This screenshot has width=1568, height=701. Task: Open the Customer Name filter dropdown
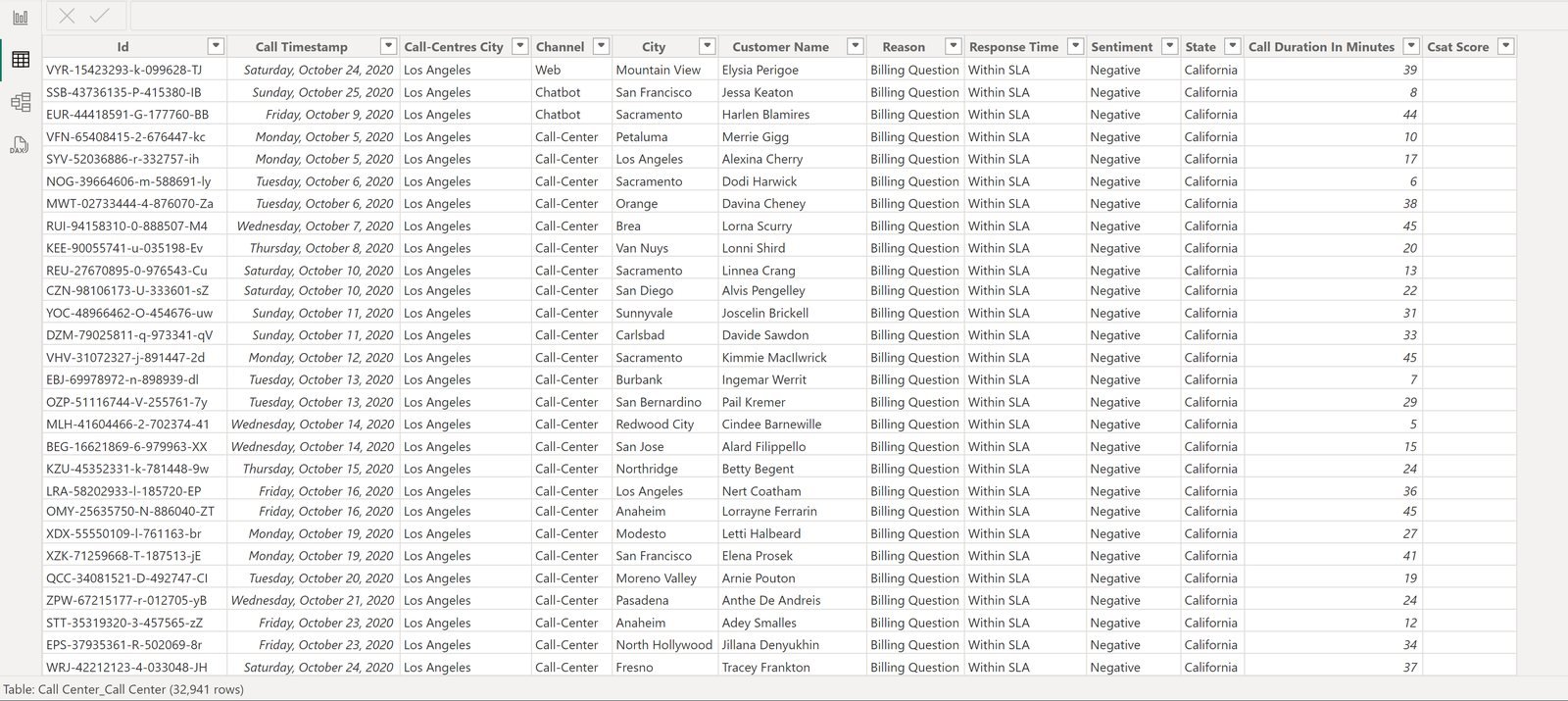pos(855,46)
